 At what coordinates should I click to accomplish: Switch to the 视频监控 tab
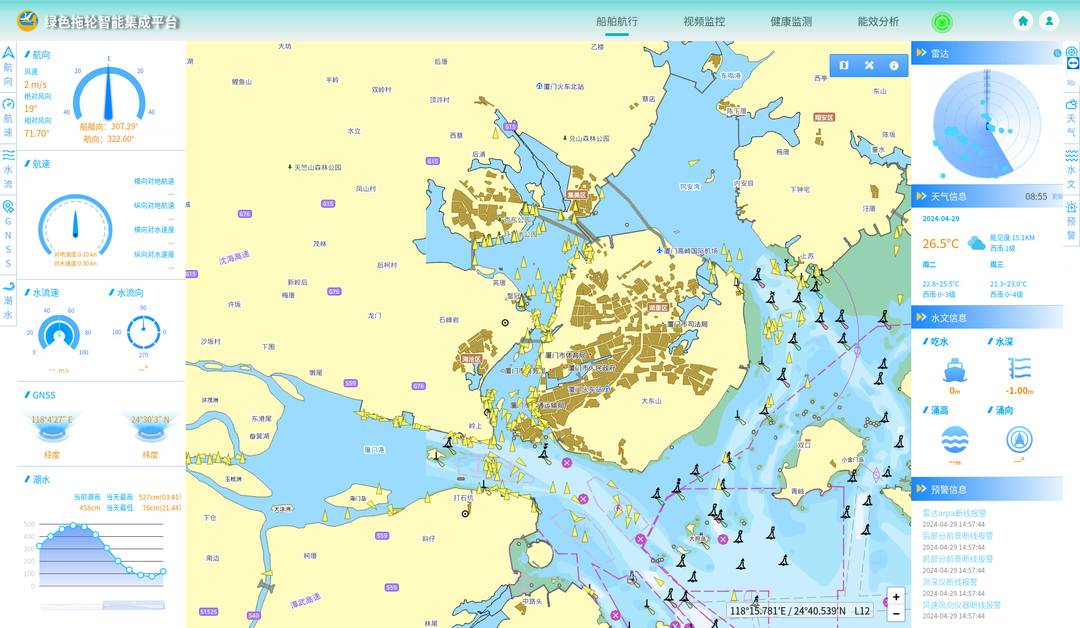(x=704, y=21)
